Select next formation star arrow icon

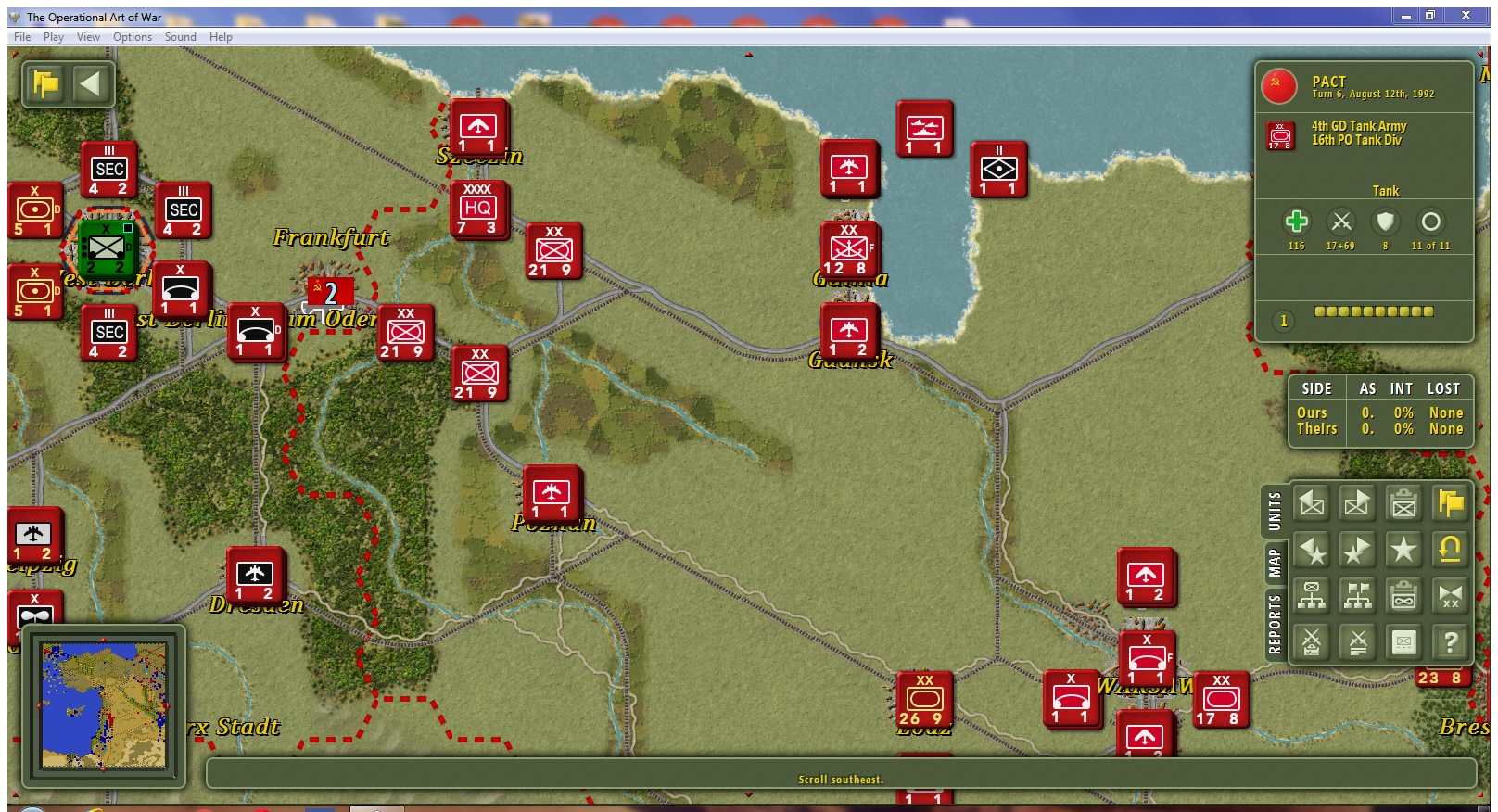(x=1357, y=550)
